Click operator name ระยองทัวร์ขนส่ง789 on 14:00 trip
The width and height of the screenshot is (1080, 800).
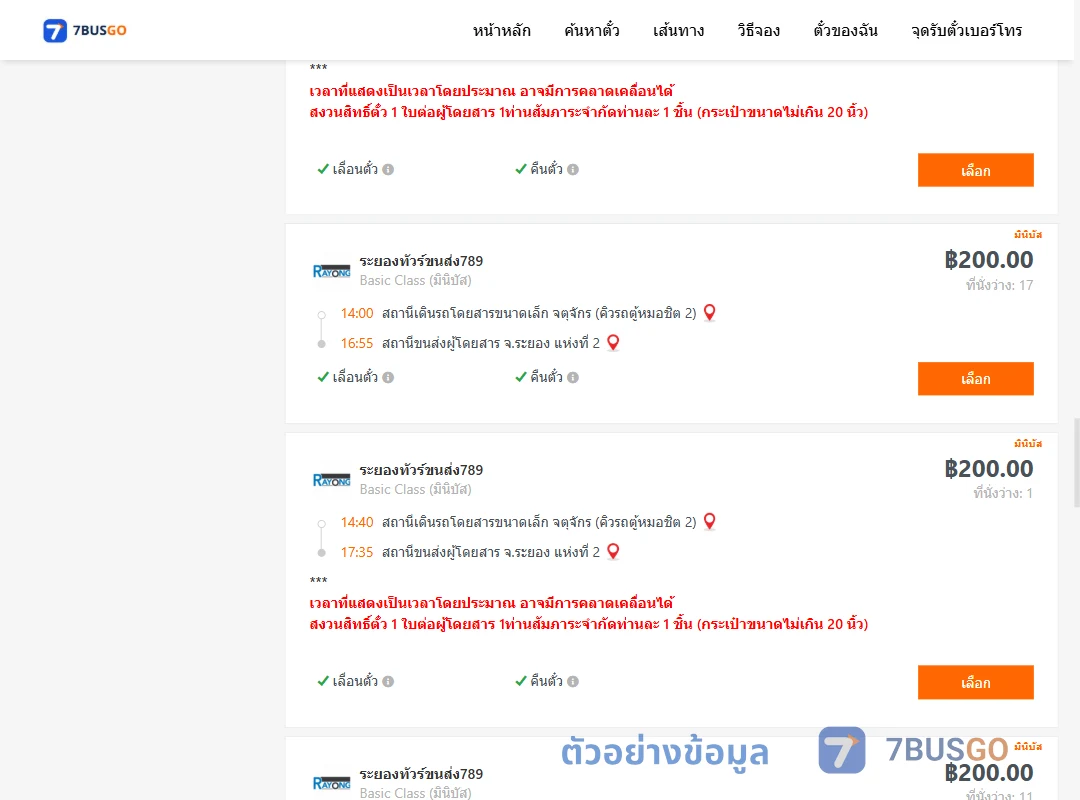click(x=421, y=261)
